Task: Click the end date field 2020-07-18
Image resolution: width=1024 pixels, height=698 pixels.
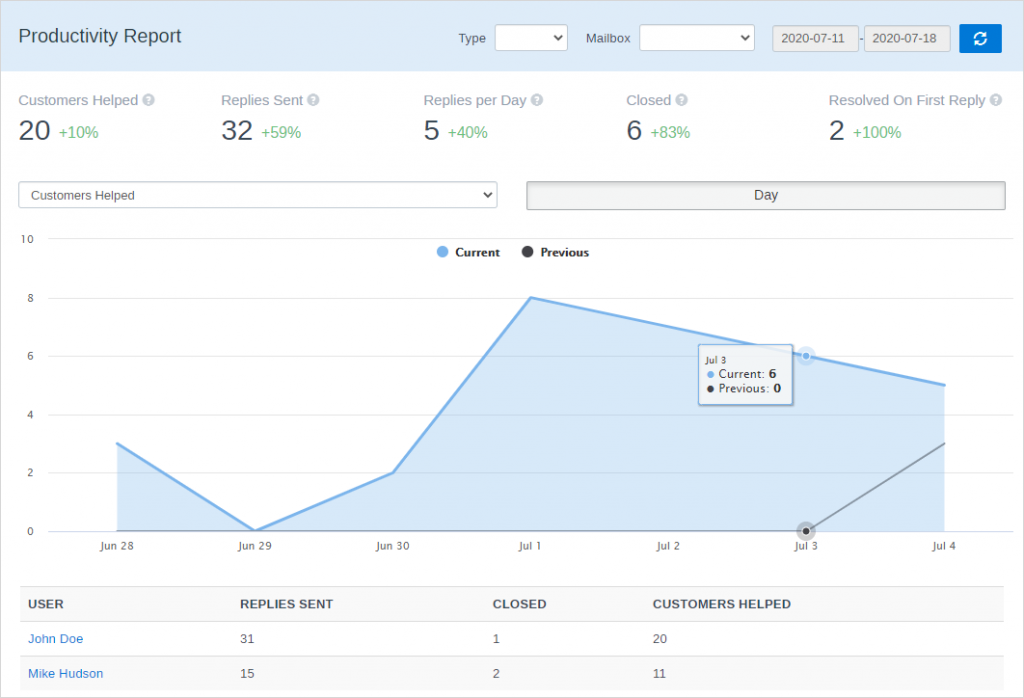Action: (x=906, y=38)
